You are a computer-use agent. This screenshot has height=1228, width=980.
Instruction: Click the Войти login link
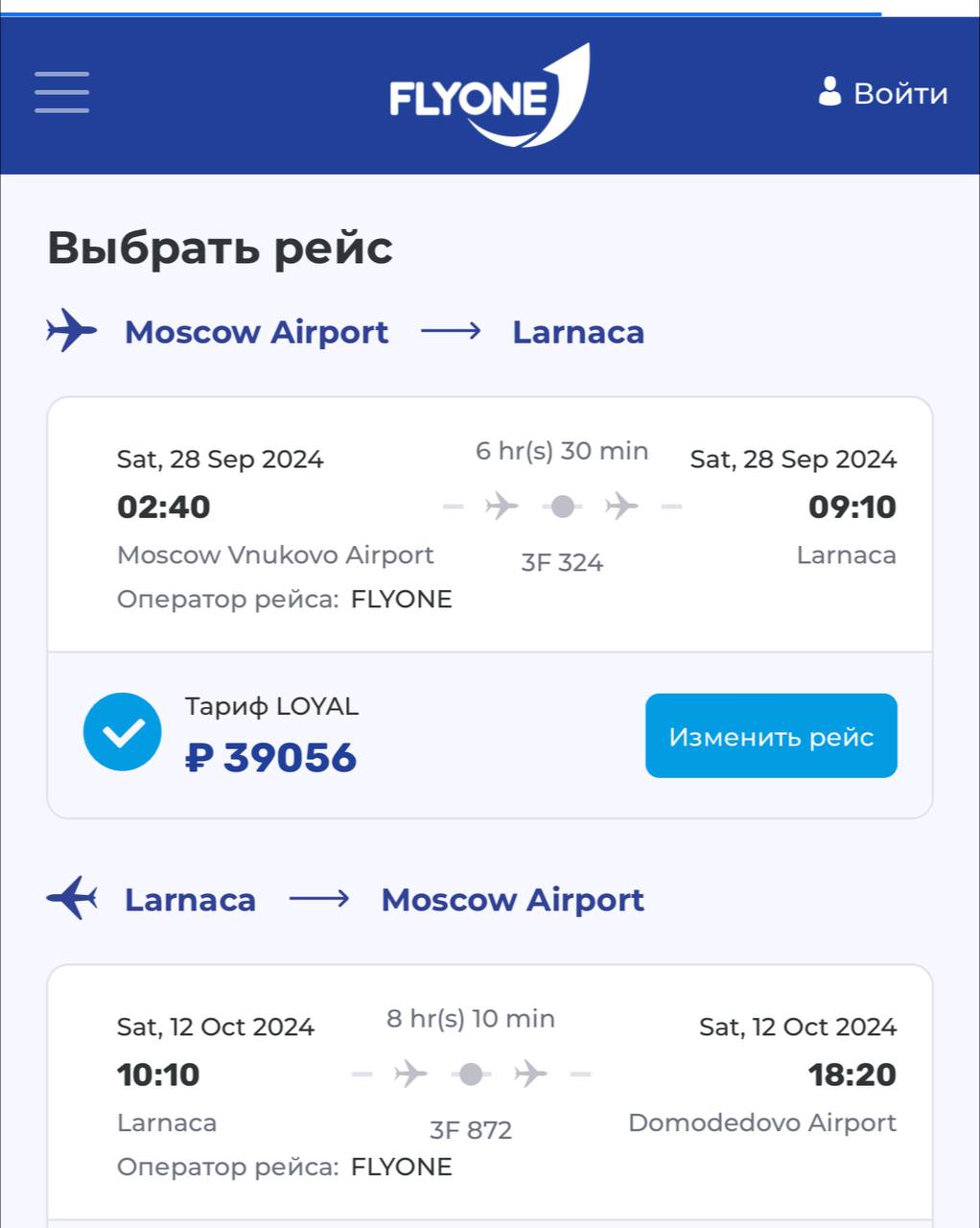899,93
